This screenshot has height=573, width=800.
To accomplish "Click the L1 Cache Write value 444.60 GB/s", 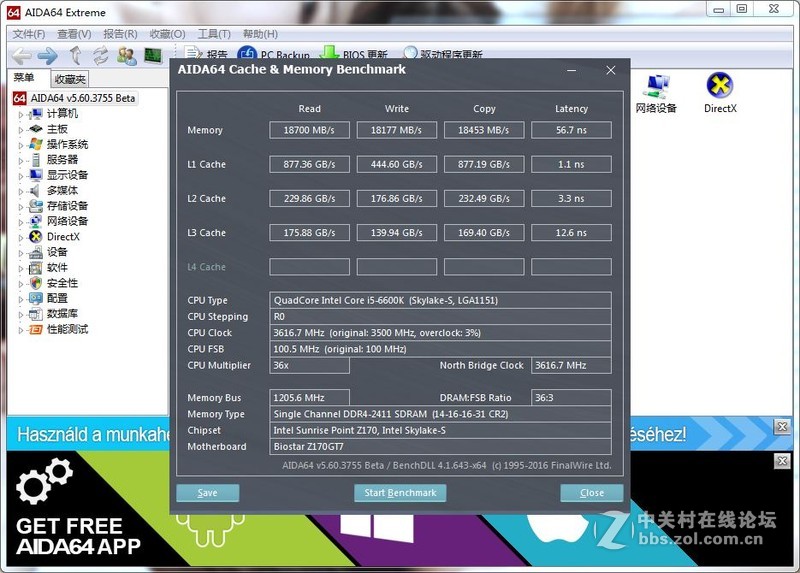I will click(x=396, y=164).
